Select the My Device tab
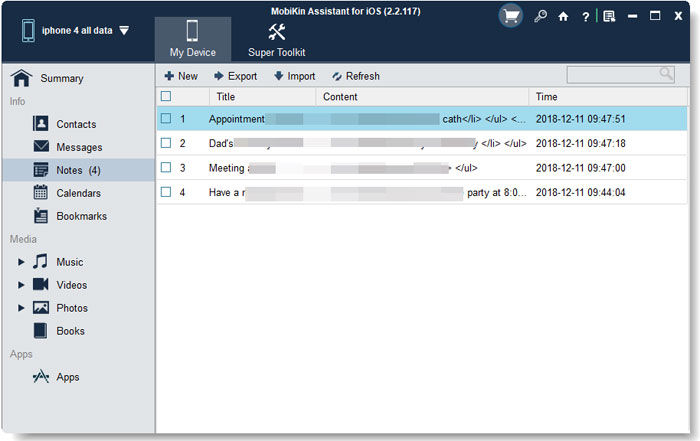This screenshot has height=441, width=700. (192, 38)
